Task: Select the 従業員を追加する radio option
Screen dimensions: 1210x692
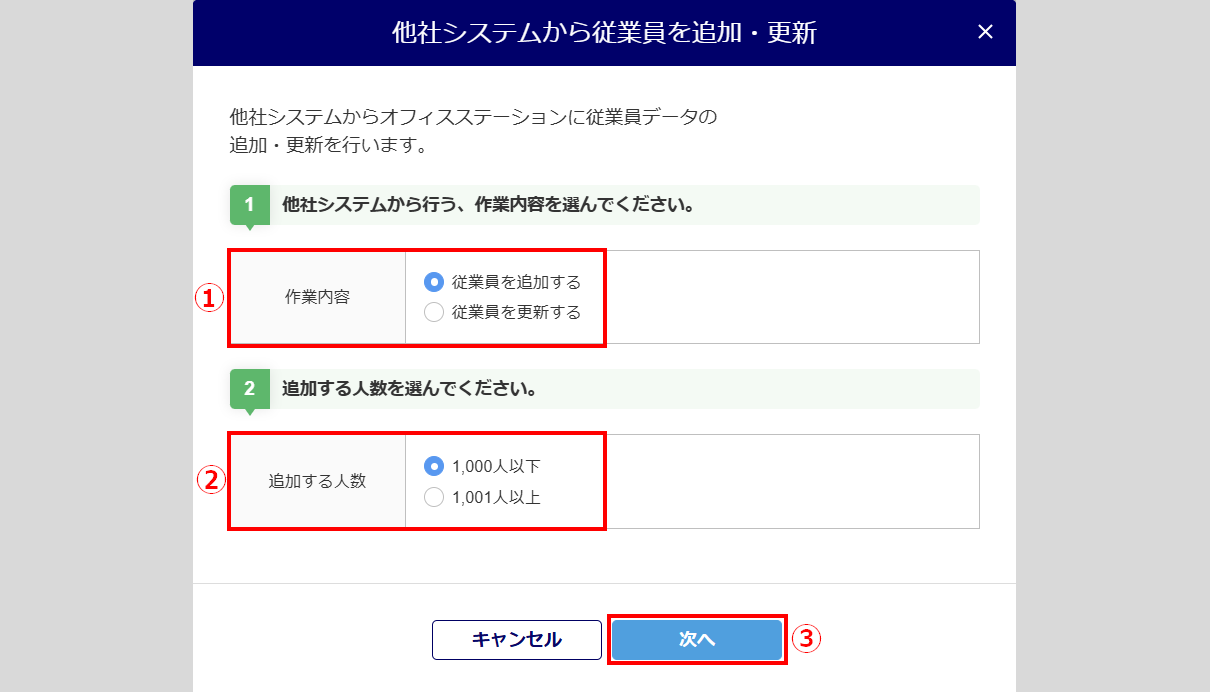Action: 434,282
